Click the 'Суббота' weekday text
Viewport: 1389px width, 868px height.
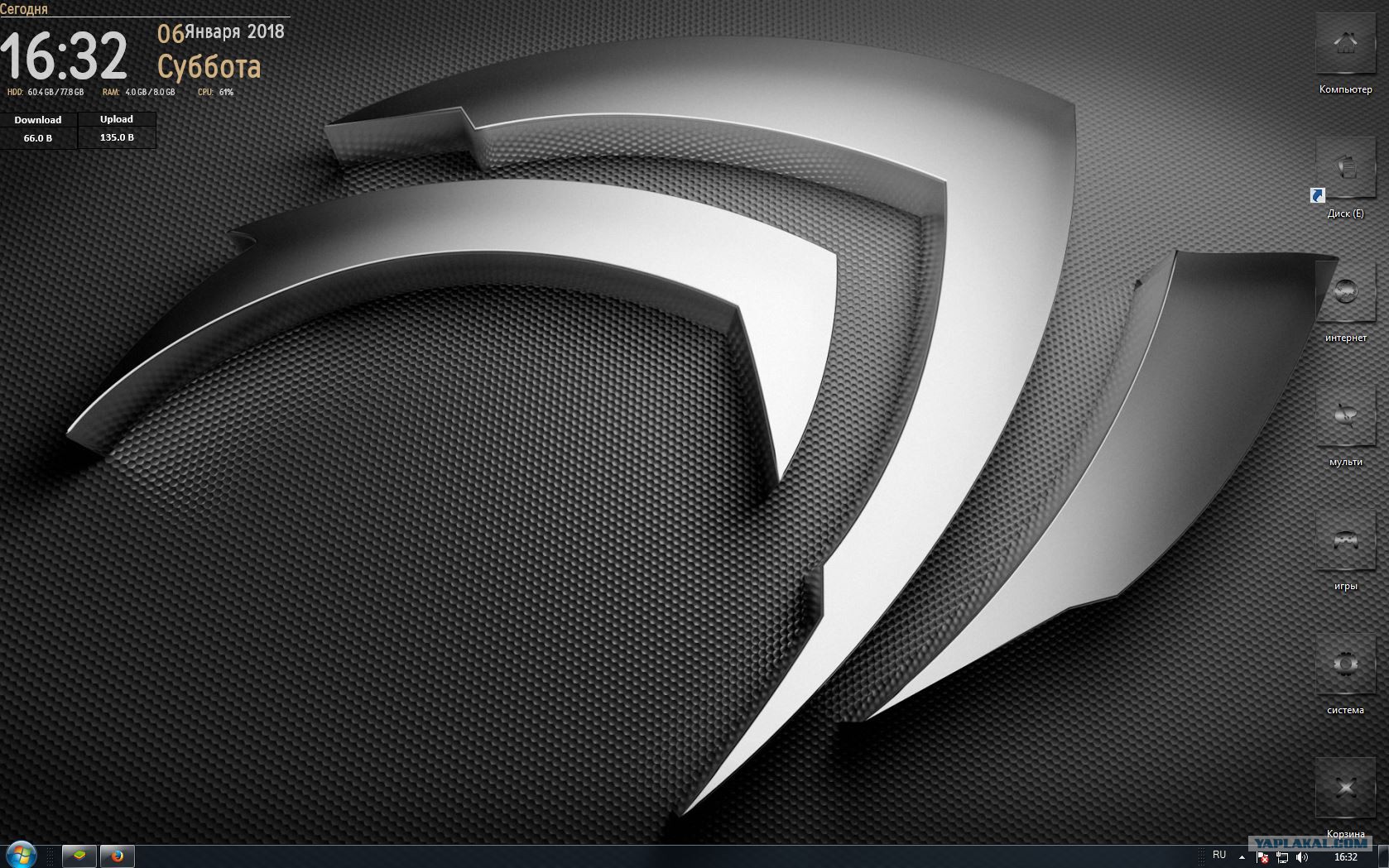point(209,66)
